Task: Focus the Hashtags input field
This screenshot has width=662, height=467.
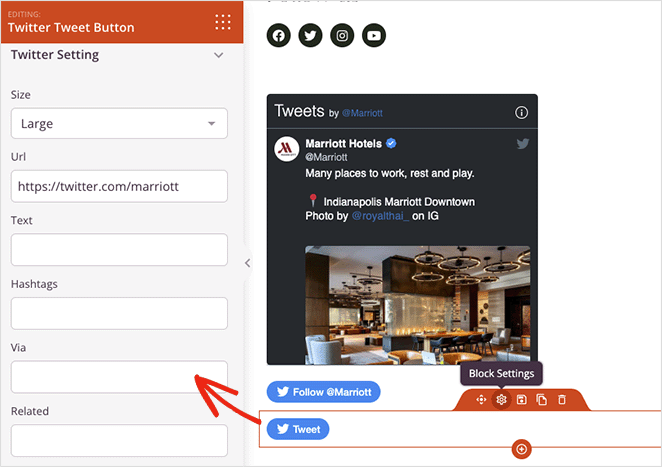Action: (x=119, y=313)
